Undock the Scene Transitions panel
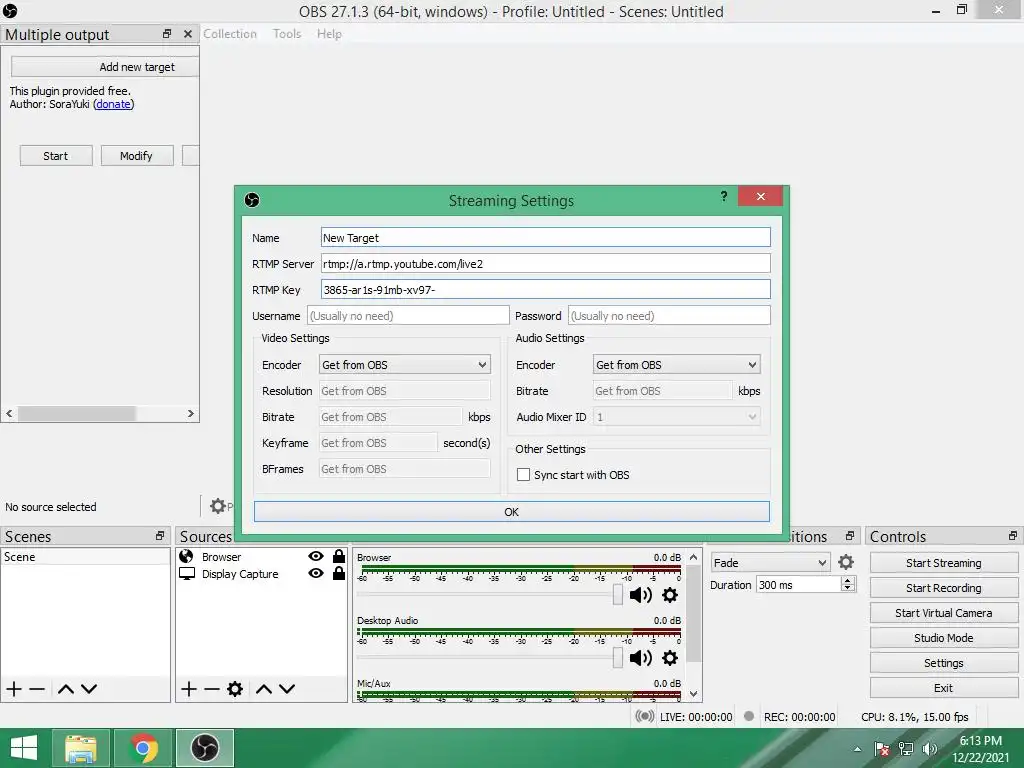 coord(850,536)
